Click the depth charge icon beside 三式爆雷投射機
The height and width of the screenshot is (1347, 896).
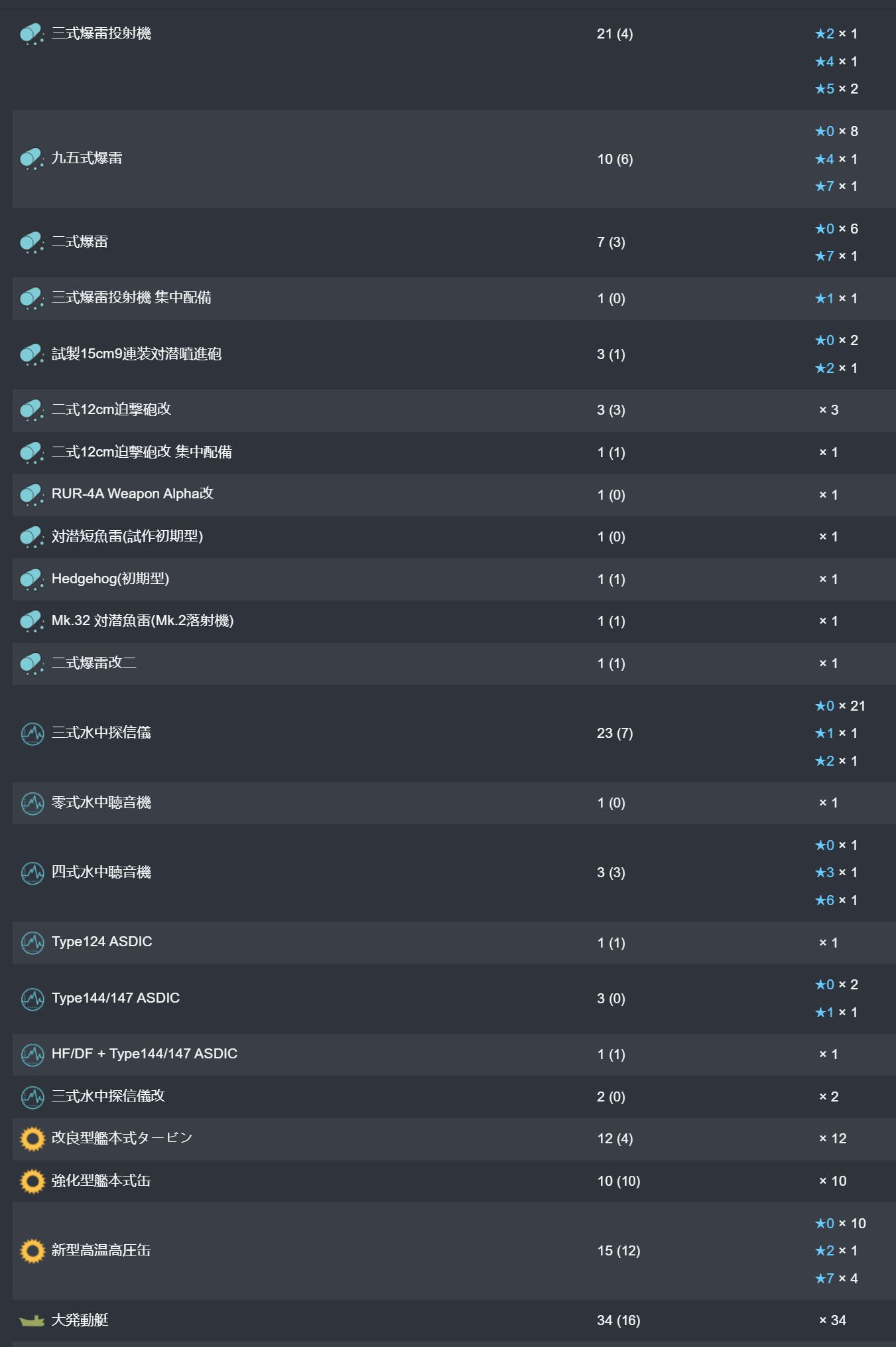[x=32, y=34]
